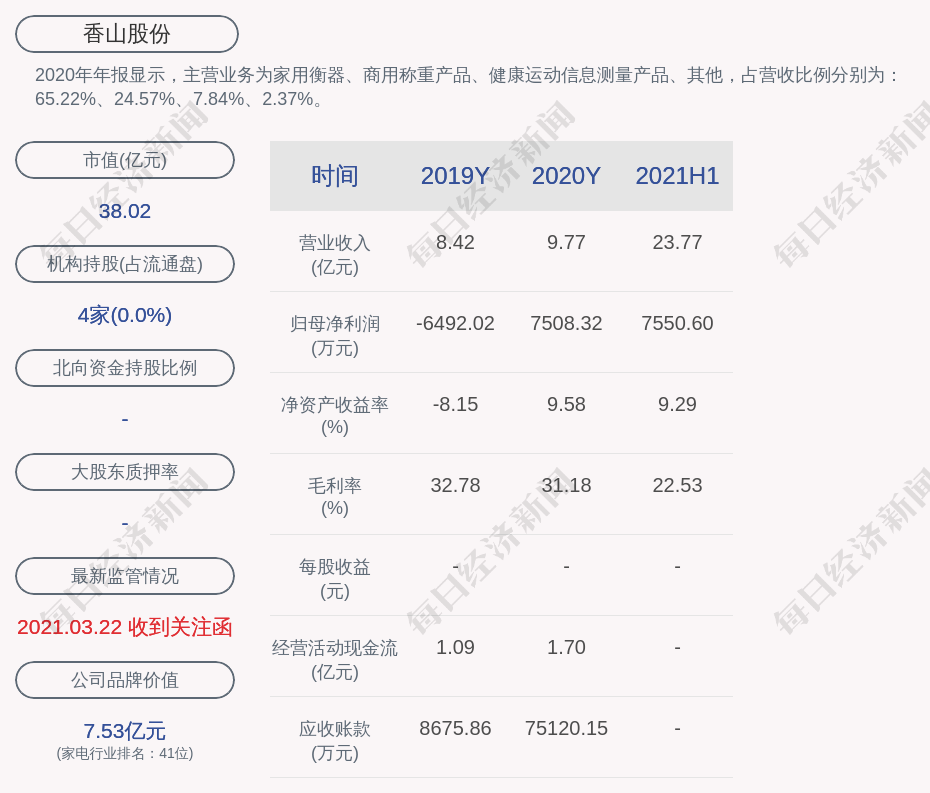Viewport: 930px width, 793px height.
Task: Click the ROE value 9.29
Action: (677, 404)
